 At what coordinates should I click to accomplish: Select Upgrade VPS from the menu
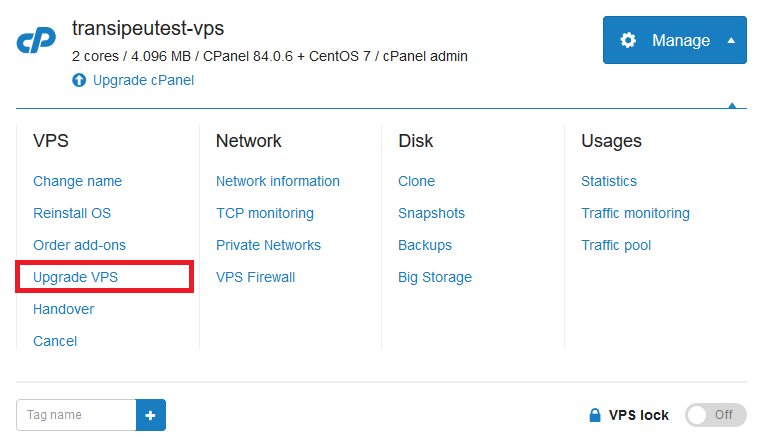coord(75,277)
